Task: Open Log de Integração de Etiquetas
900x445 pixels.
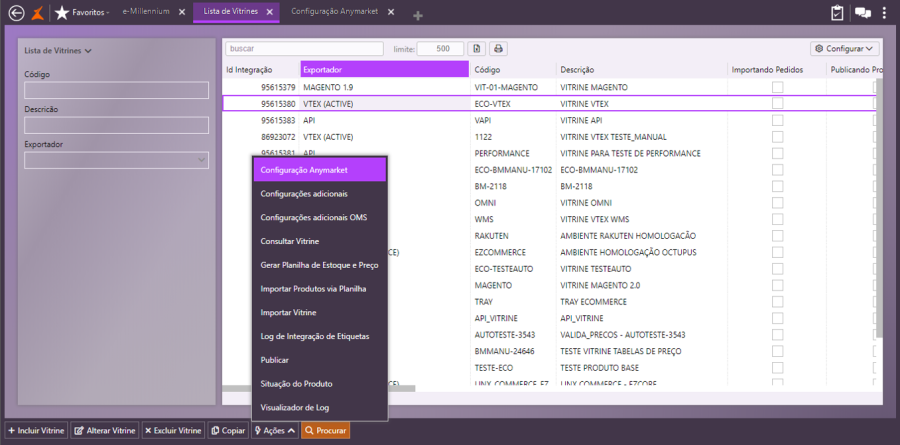Action: pos(320,336)
